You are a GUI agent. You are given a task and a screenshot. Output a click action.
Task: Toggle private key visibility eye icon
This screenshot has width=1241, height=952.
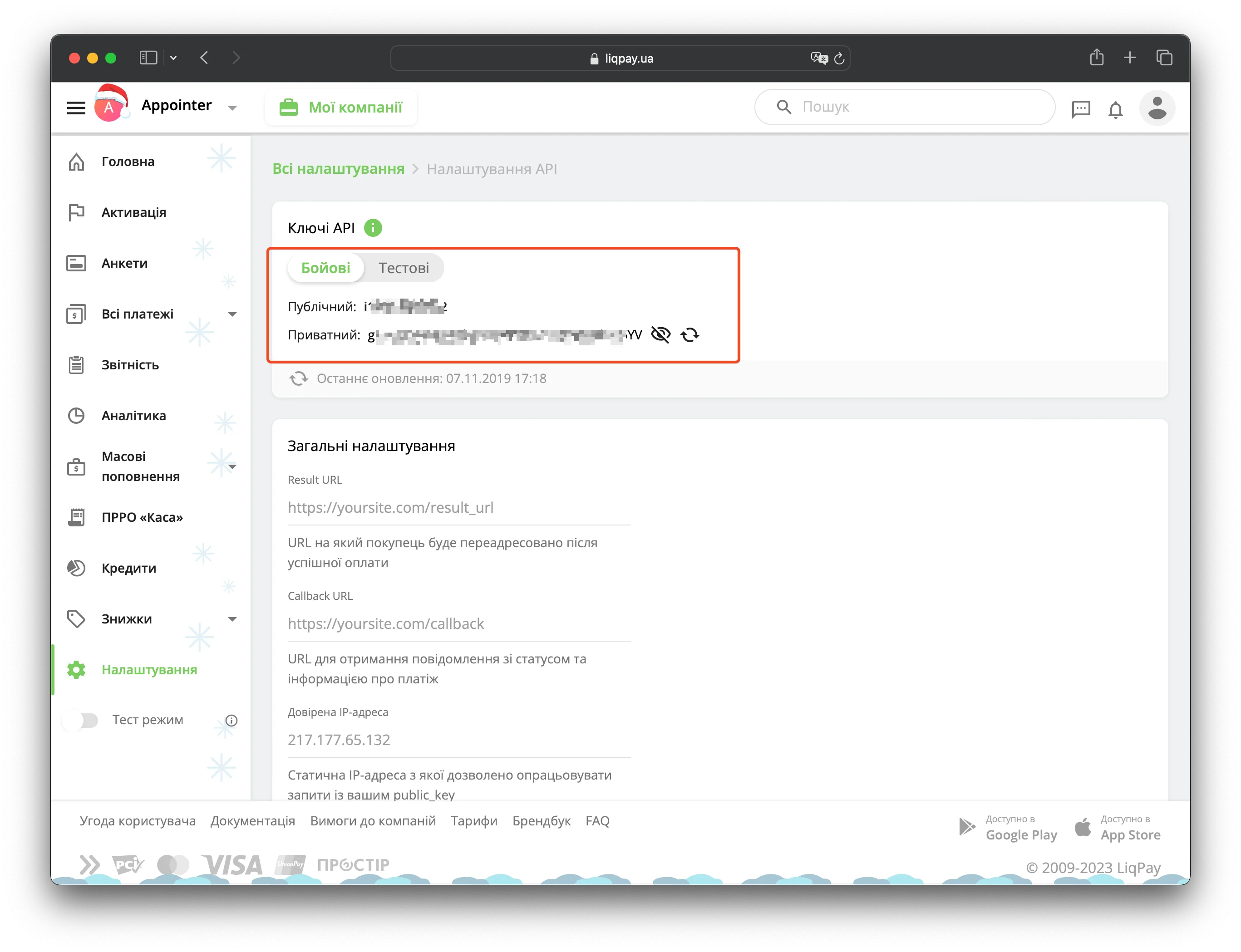coord(660,334)
